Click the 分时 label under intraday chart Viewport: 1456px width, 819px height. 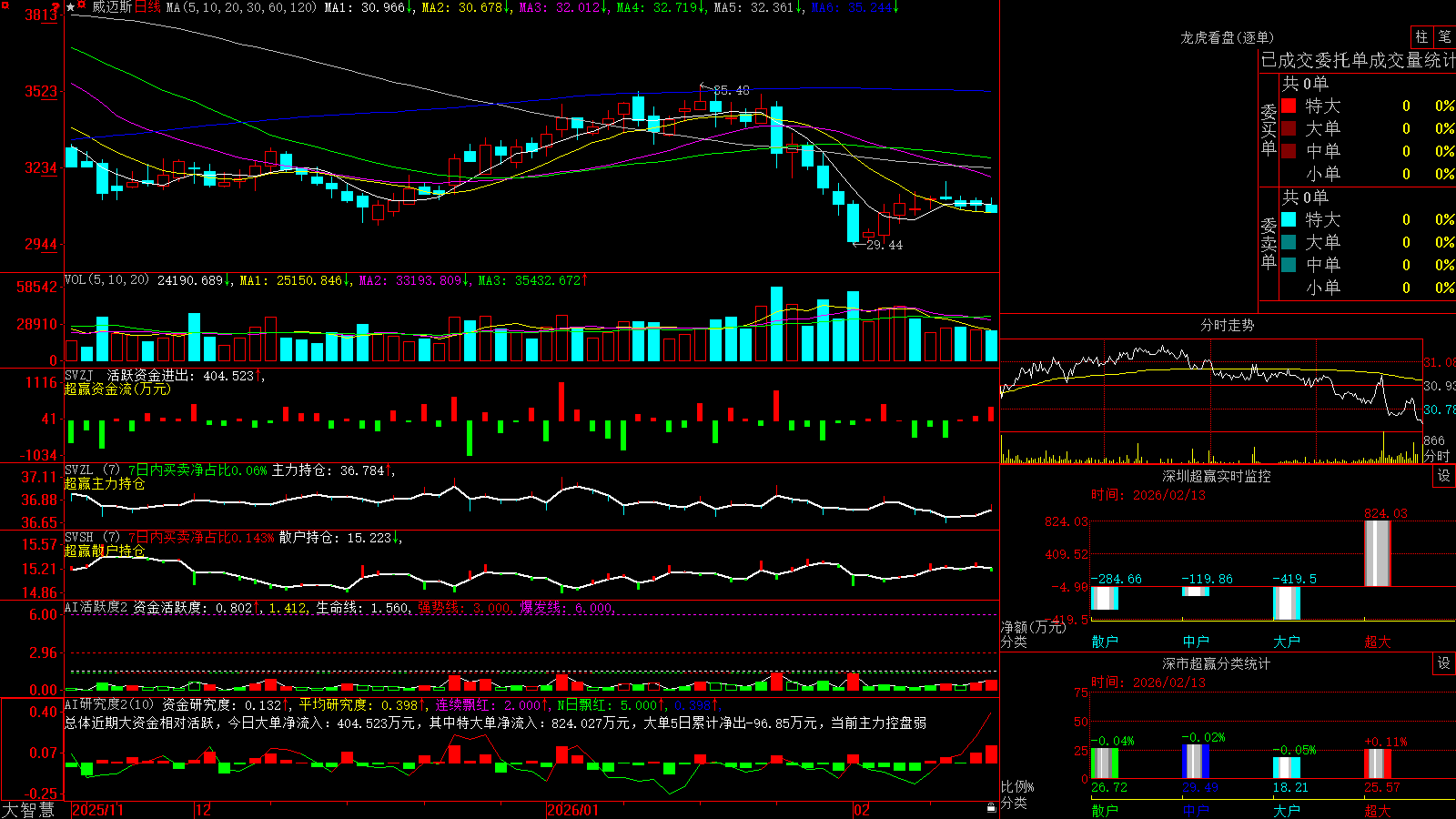pos(1437,456)
